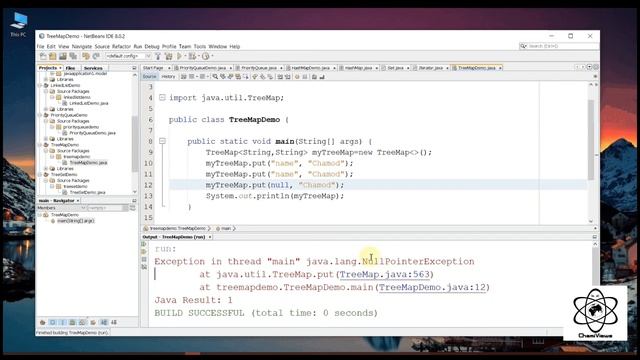
Task: Click the first filter icon in Navigator bottom bar
Action: [42, 322]
